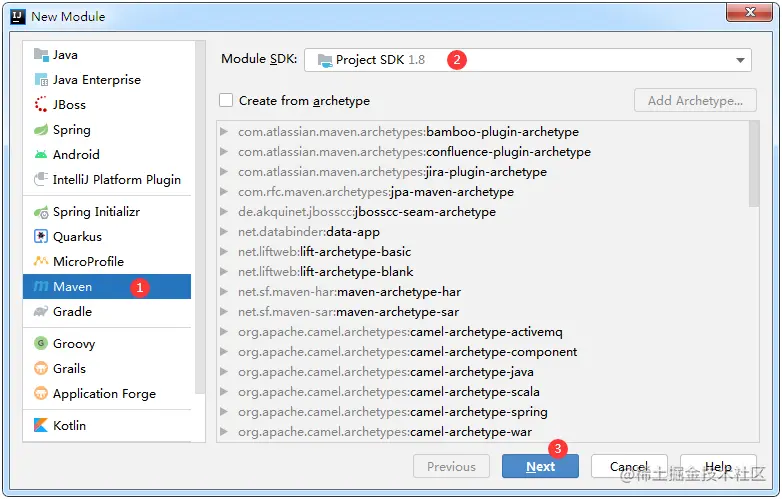This screenshot has height=499, width=782.
Task: Select IntelliJ Platform Plugin type
Action: click(x=107, y=179)
